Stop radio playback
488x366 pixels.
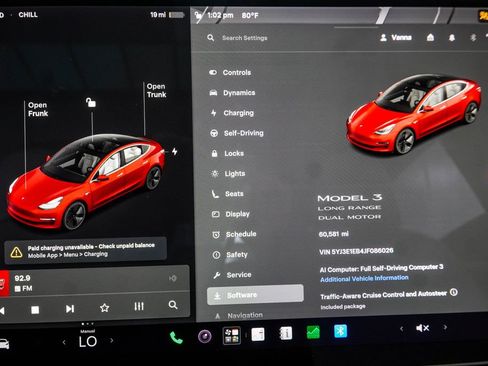(35, 310)
